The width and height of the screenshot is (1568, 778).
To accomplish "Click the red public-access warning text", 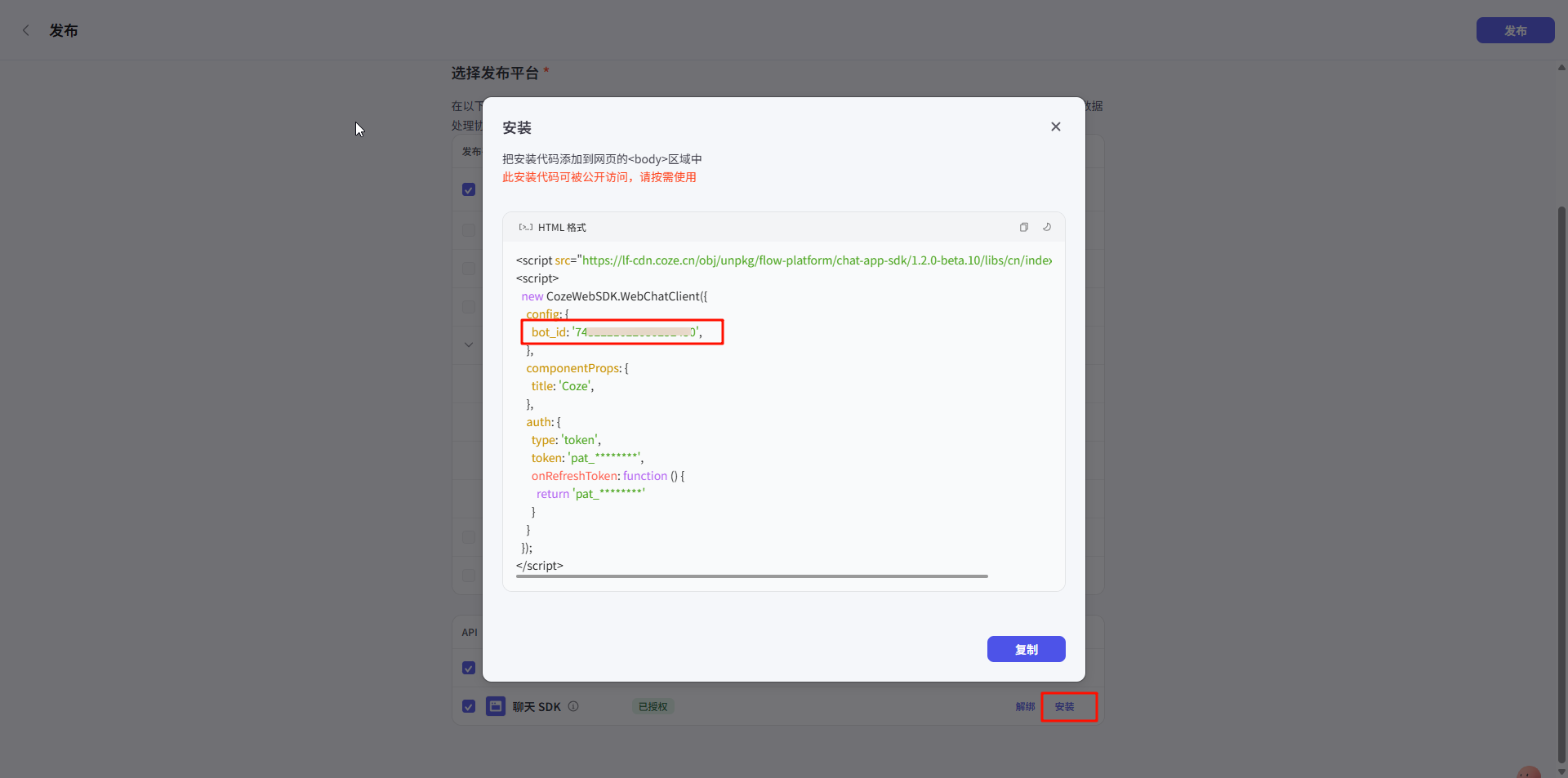I will (599, 177).
